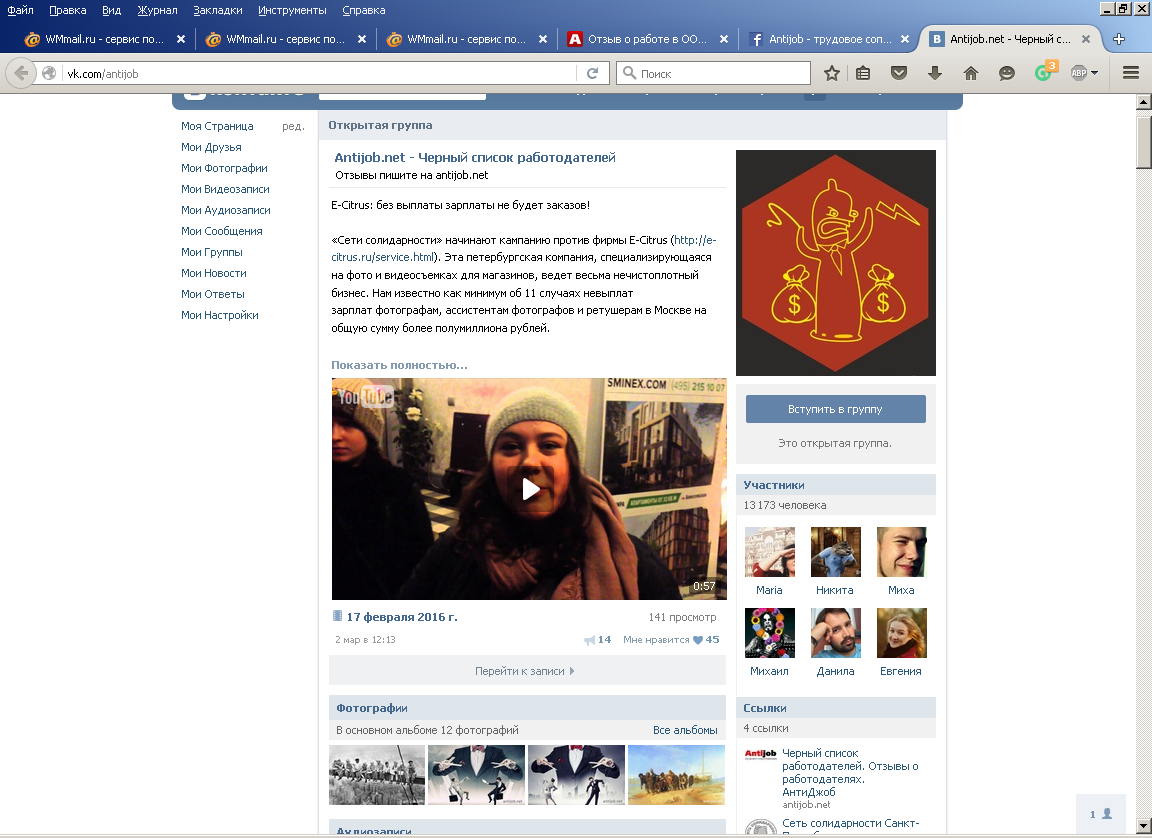
Task: Open the bookmarks list icon
Action: [x=863, y=73]
